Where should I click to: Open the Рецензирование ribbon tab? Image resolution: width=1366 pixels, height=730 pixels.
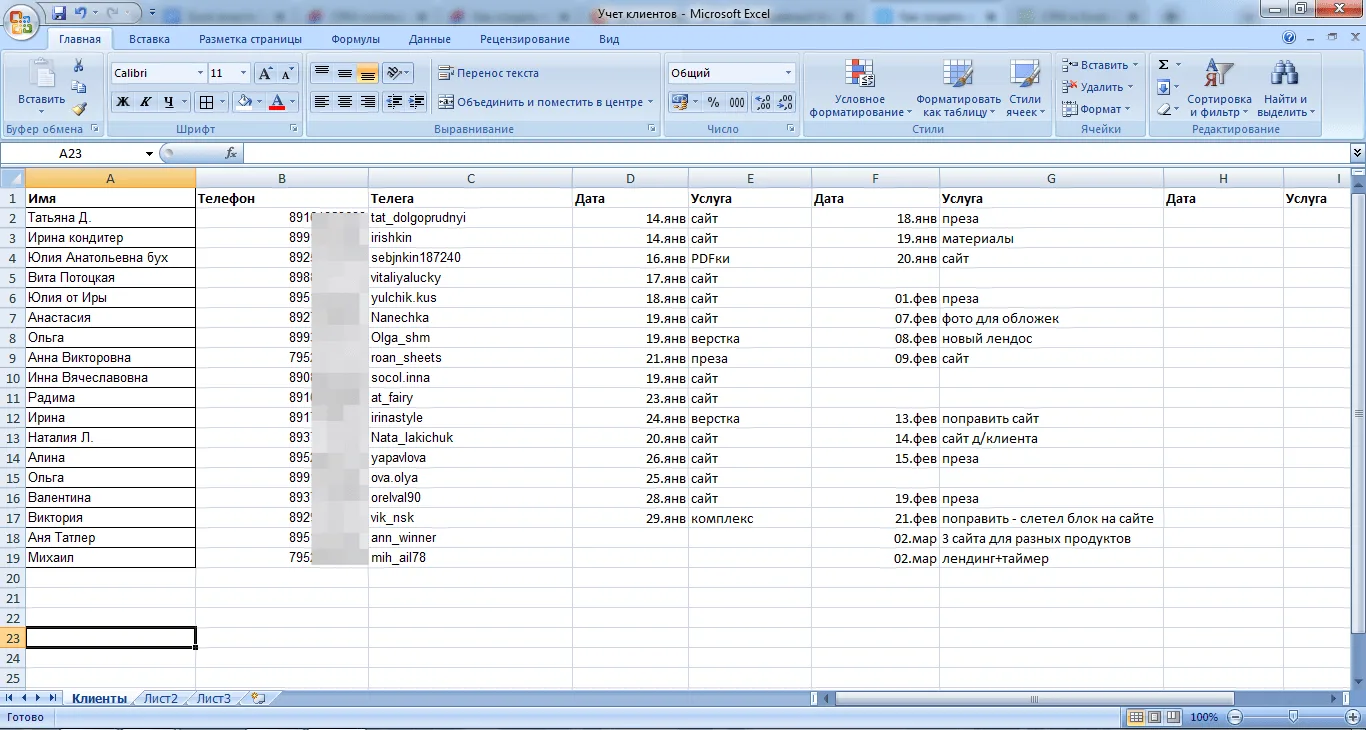pyautogui.click(x=525, y=39)
